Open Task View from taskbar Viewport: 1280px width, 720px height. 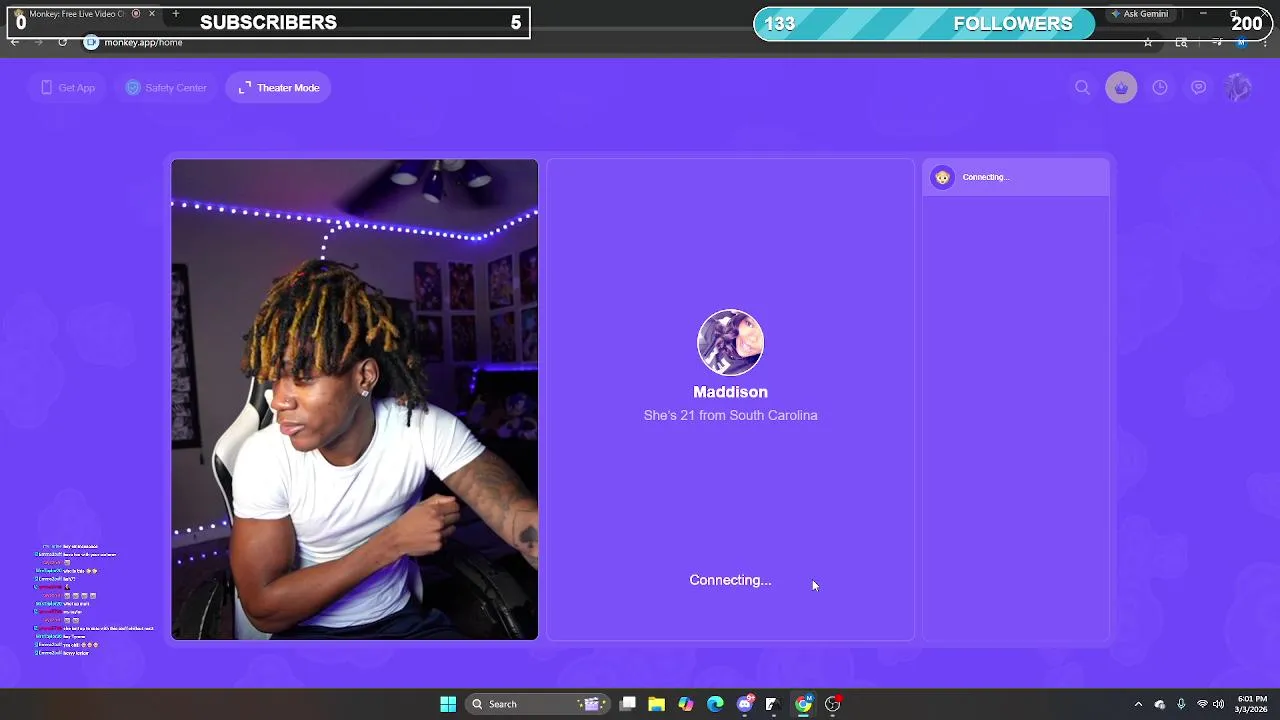pyautogui.click(x=628, y=704)
